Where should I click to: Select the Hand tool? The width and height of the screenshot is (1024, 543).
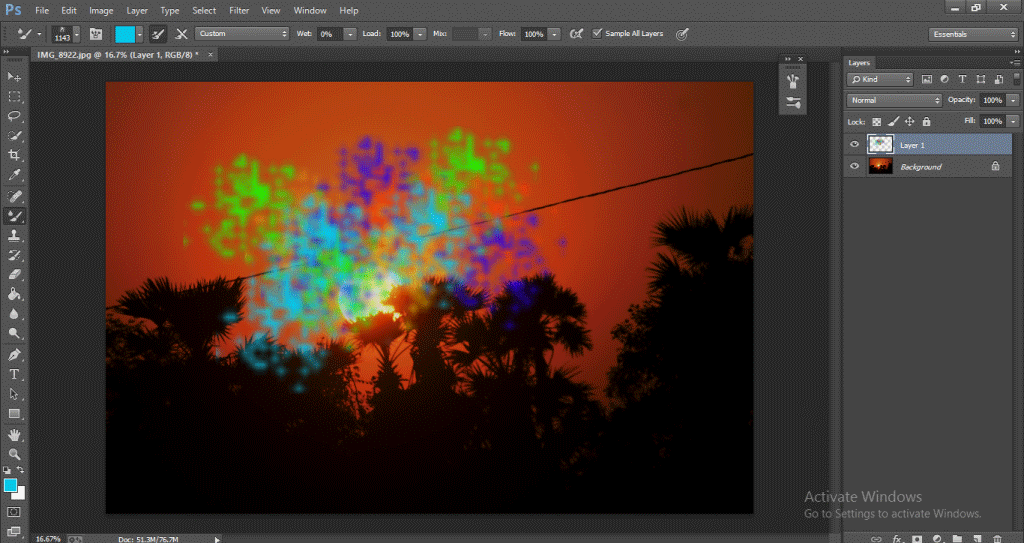tap(15, 435)
